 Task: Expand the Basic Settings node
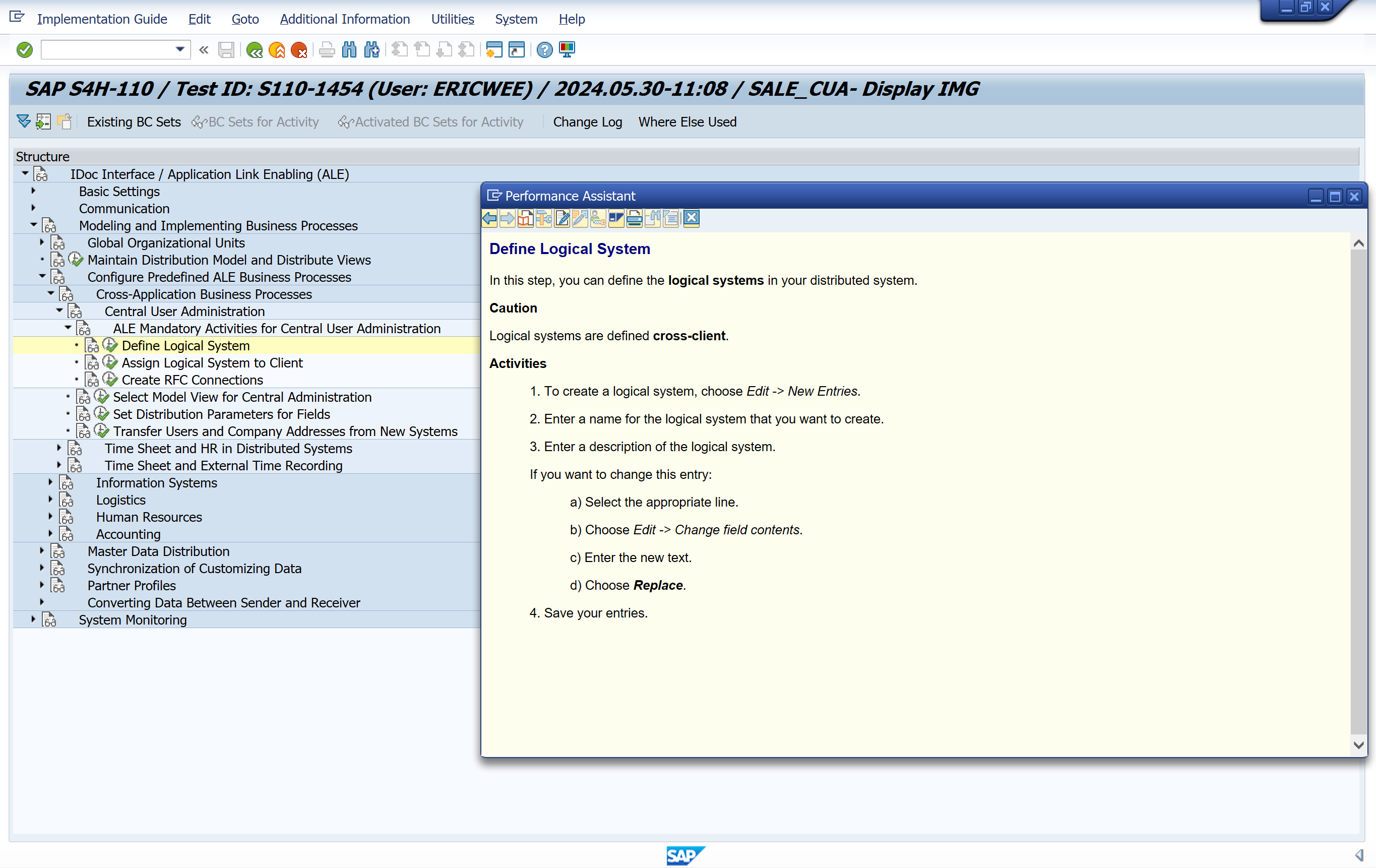click(x=33, y=191)
